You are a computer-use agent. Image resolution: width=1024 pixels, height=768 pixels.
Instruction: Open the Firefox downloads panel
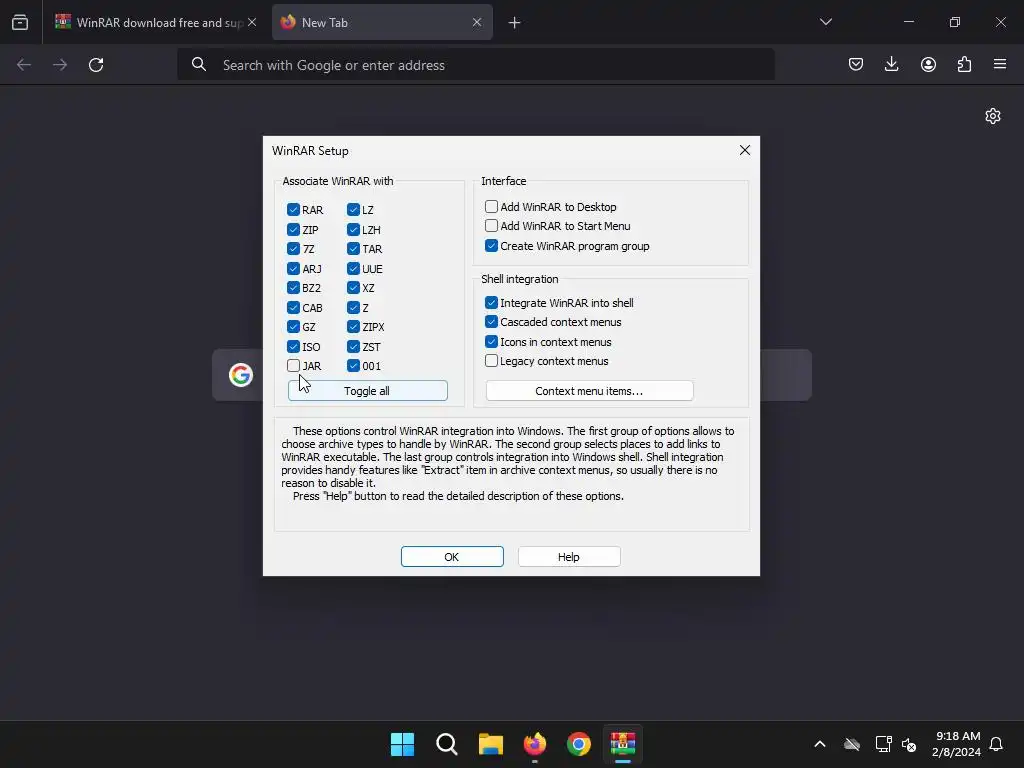[891, 64]
